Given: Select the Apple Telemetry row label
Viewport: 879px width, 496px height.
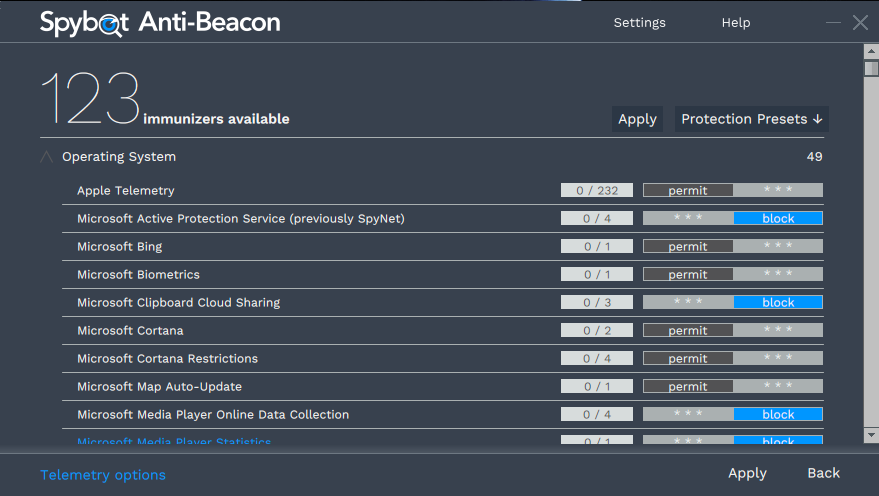Looking at the screenshot, I should coord(126,191).
